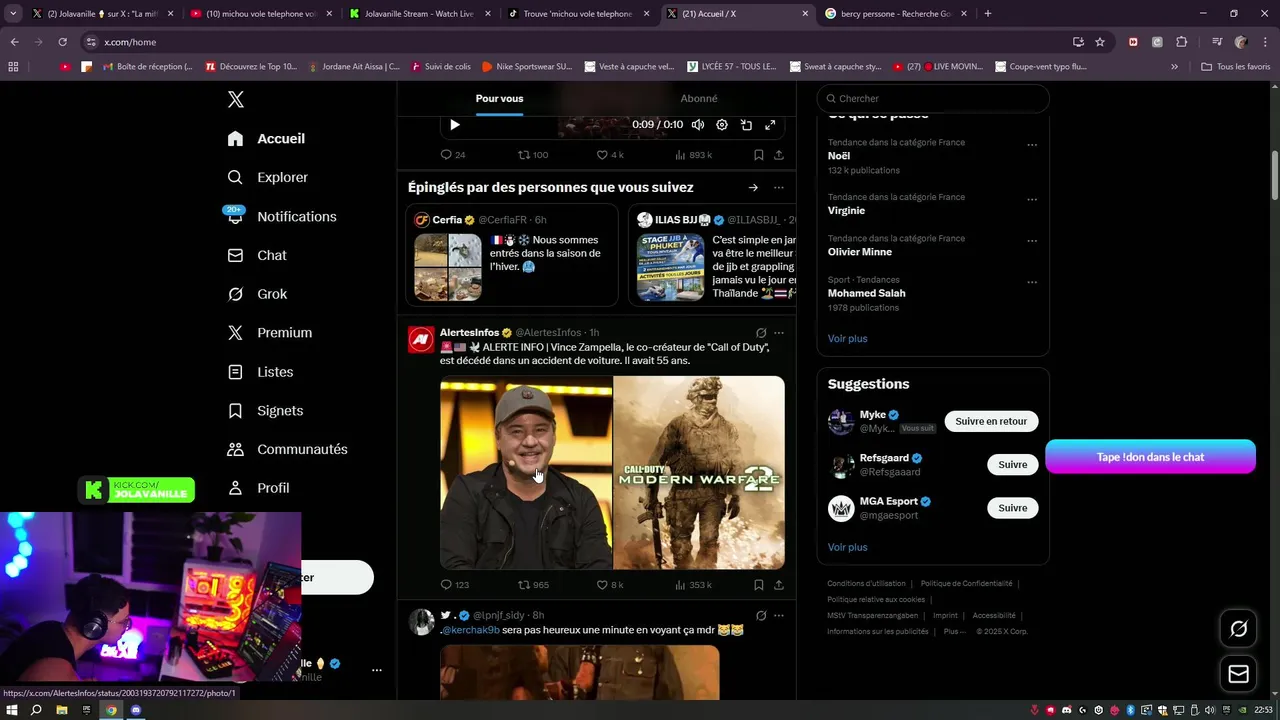Open the Cerfia pinned post card

512,255
